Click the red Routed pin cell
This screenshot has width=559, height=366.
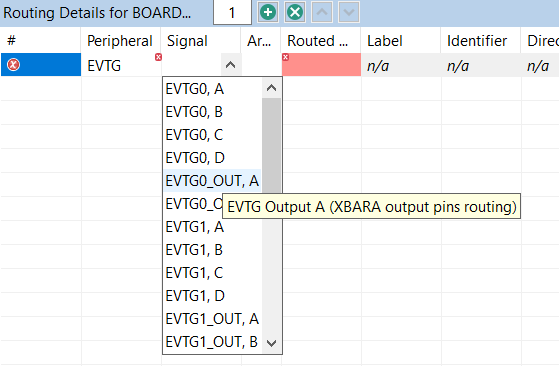pos(321,65)
